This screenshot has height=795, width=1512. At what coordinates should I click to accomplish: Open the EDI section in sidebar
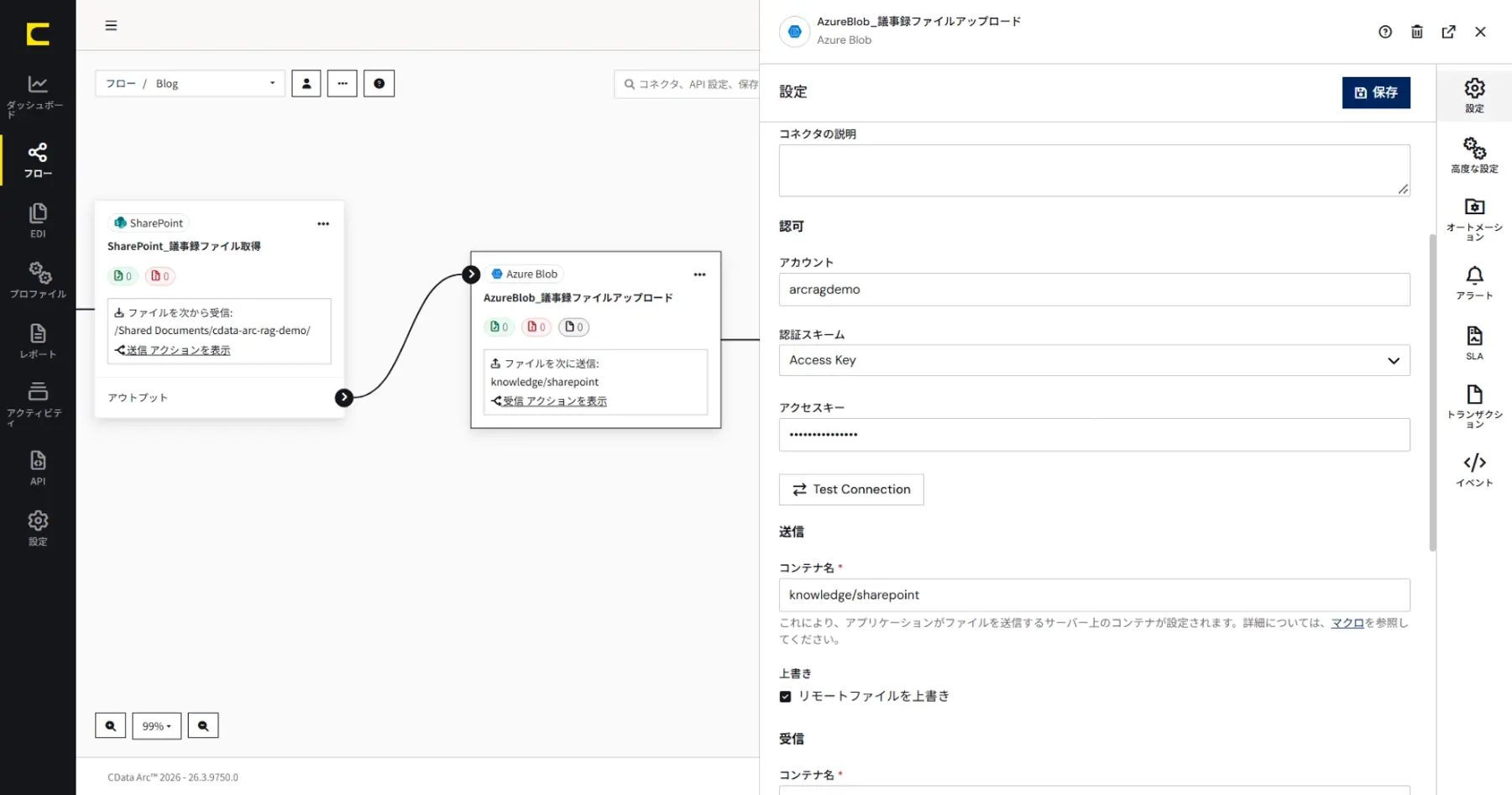point(37,221)
